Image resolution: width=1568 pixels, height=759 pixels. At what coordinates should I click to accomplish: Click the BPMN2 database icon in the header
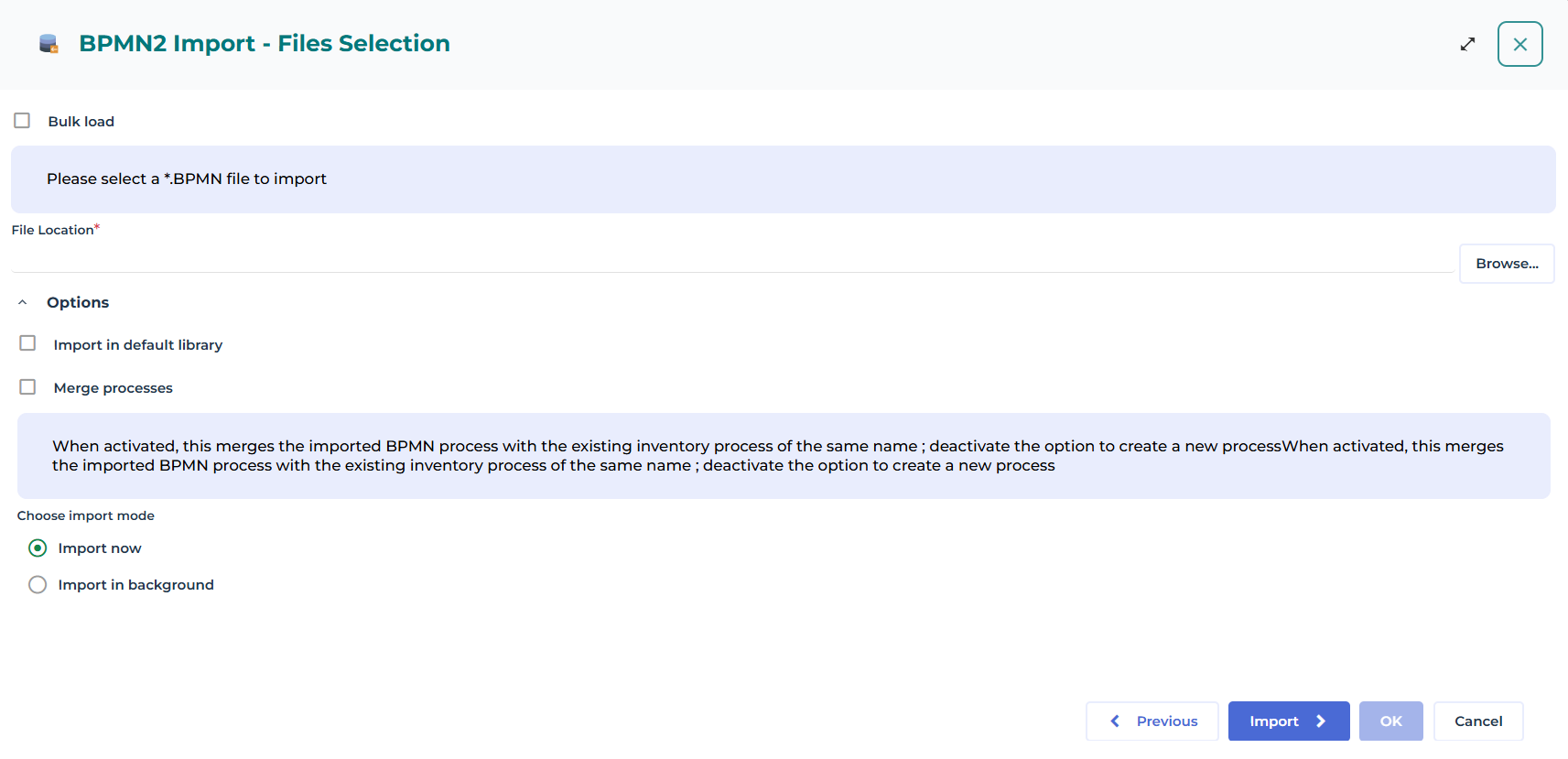coord(49,43)
